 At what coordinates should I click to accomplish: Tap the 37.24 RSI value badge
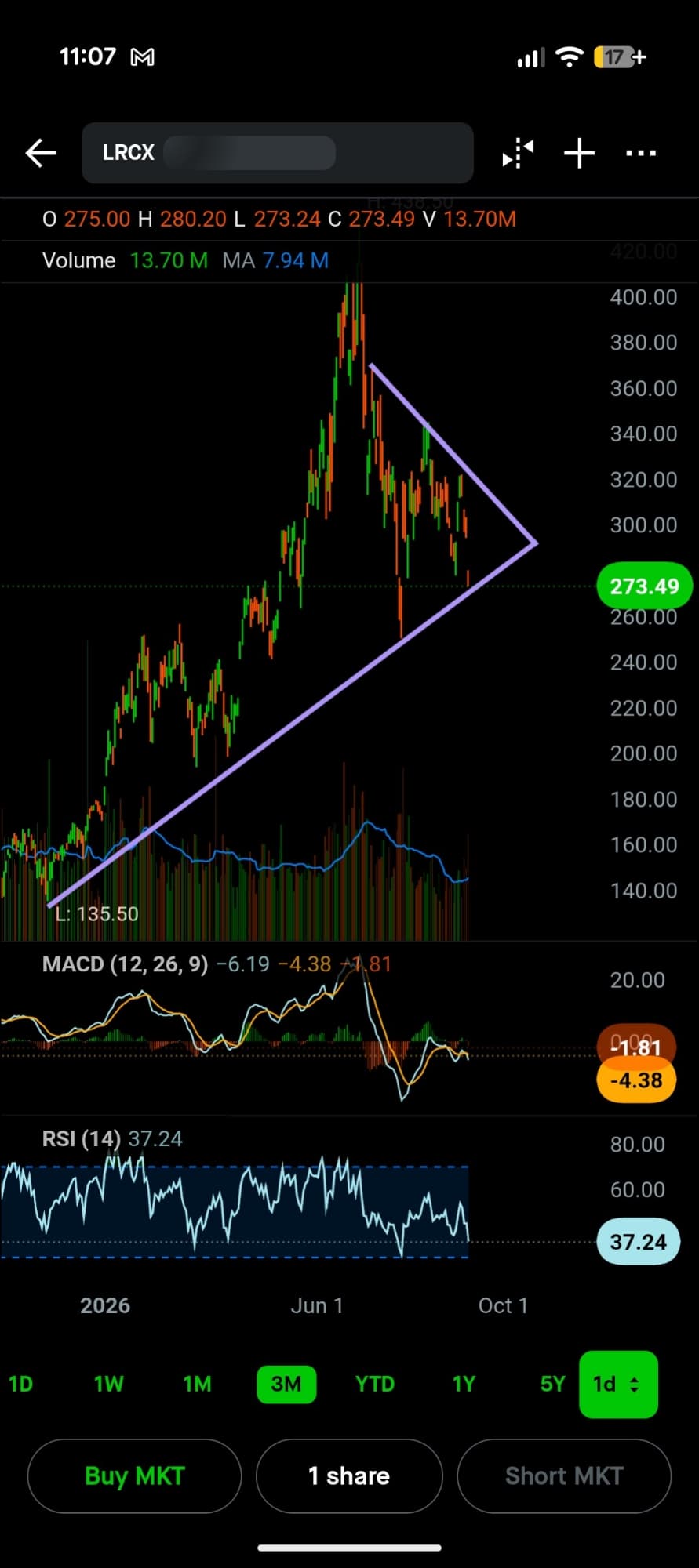[x=638, y=1242]
